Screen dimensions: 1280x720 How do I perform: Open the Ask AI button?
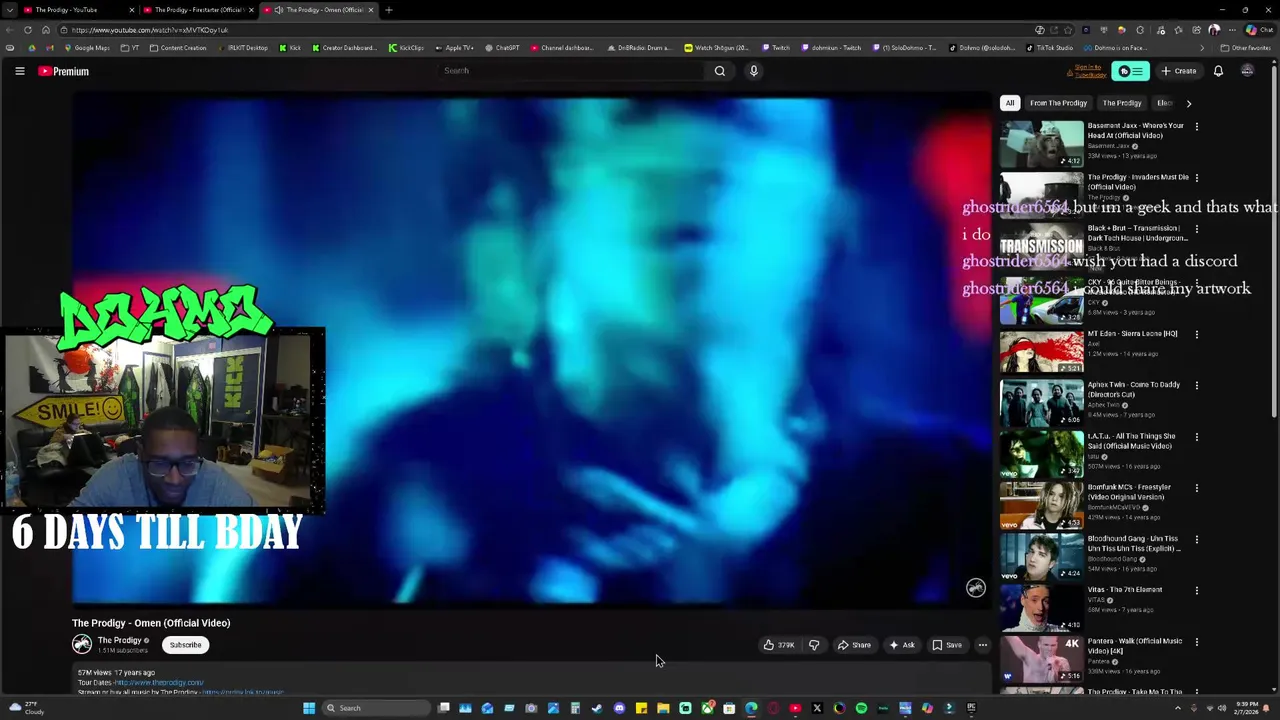point(902,645)
